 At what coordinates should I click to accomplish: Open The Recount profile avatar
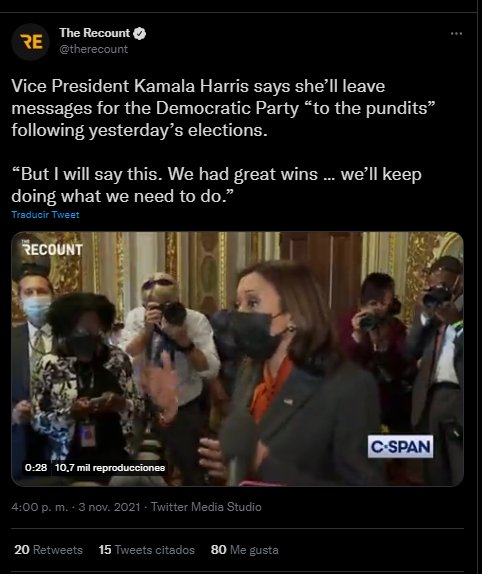30,42
